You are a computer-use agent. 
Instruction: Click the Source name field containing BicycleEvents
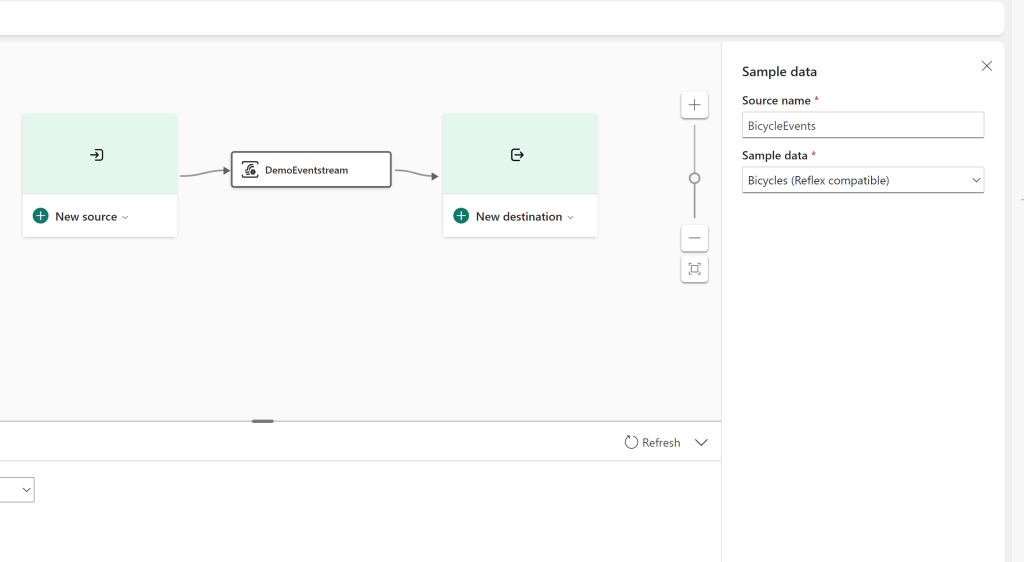click(862, 126)
